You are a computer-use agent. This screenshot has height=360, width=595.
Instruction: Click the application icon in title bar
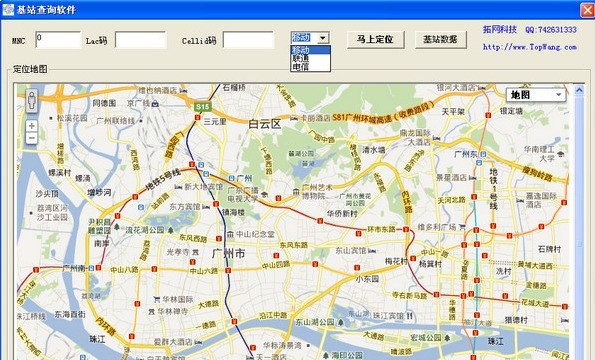[8, 9]
